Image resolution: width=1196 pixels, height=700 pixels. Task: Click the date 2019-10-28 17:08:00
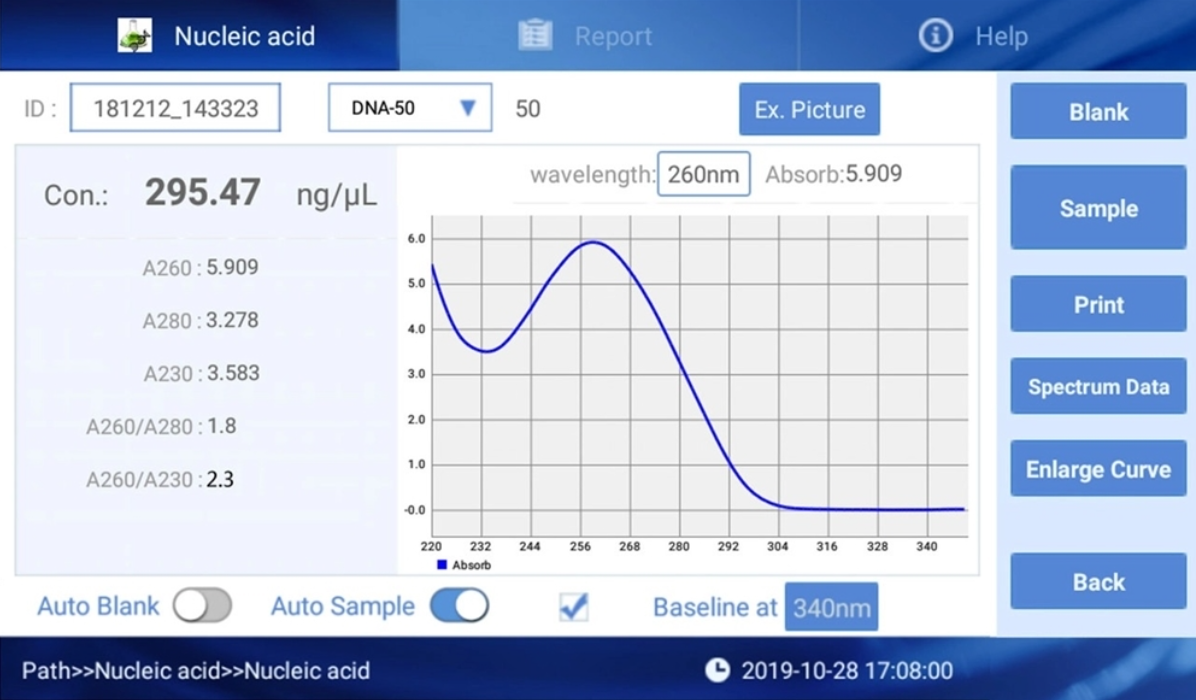tap(847, 670)
